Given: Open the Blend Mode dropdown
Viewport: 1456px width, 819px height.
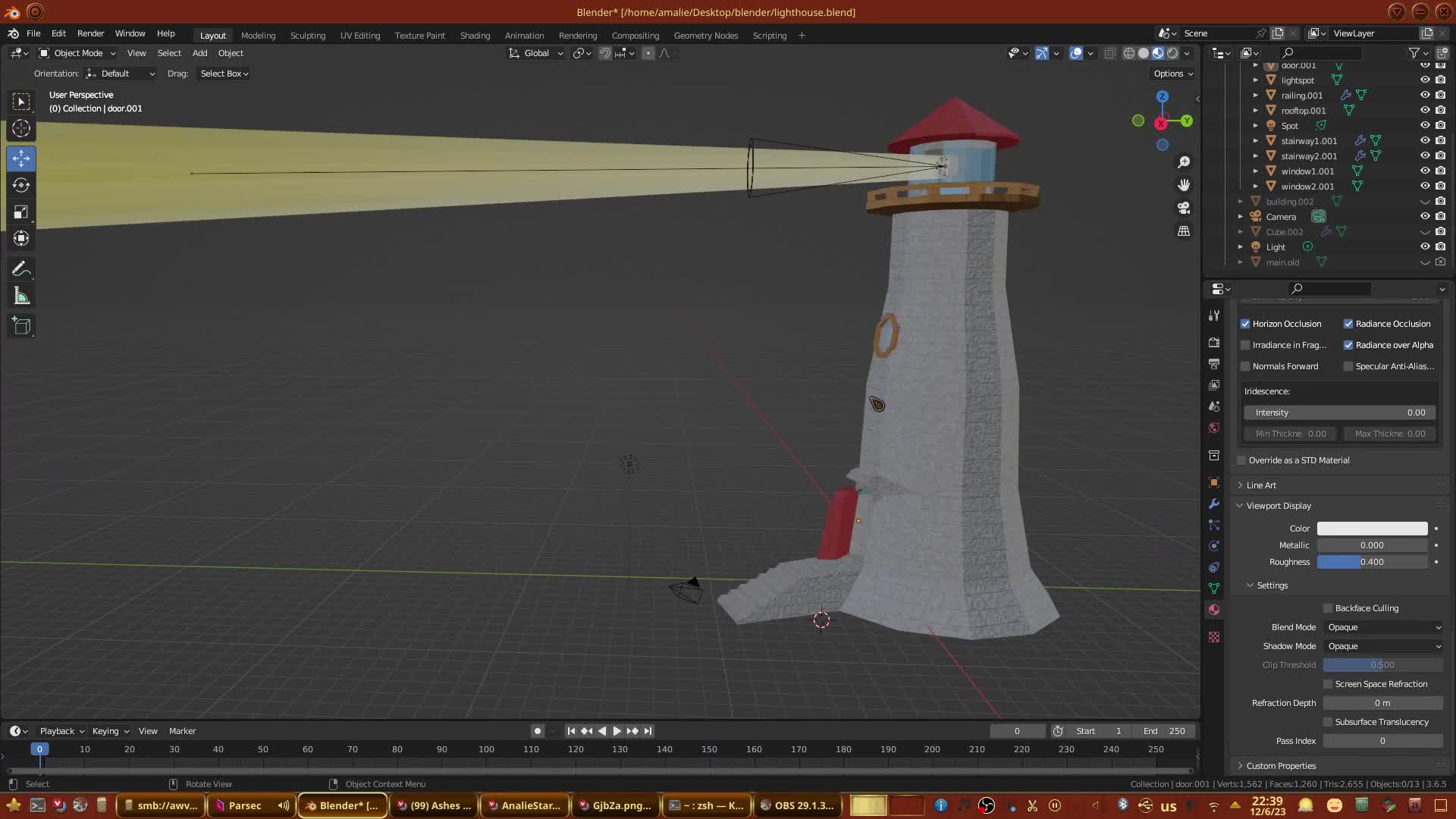Looking at the screenshot, I should (1383, 627).
